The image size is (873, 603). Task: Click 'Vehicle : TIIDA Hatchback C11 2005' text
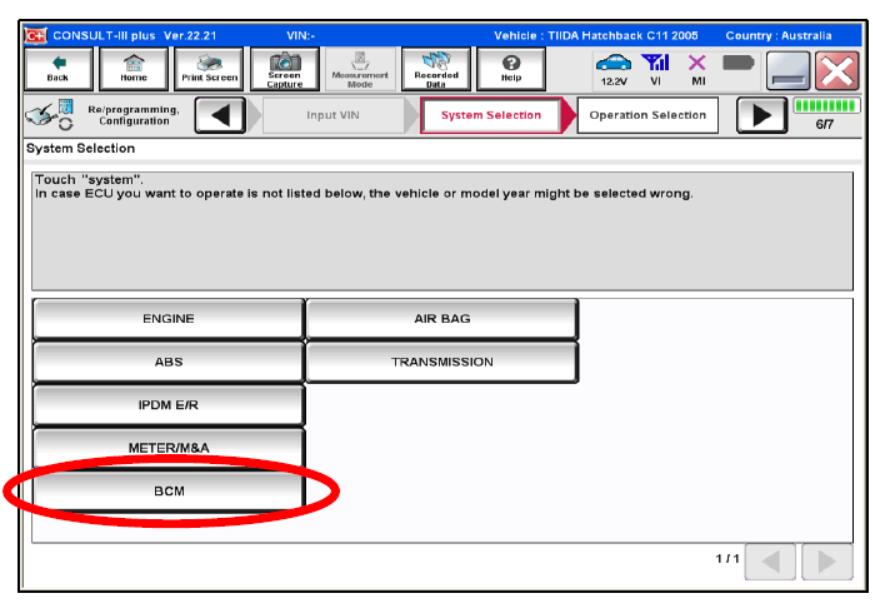coord(596,36)
